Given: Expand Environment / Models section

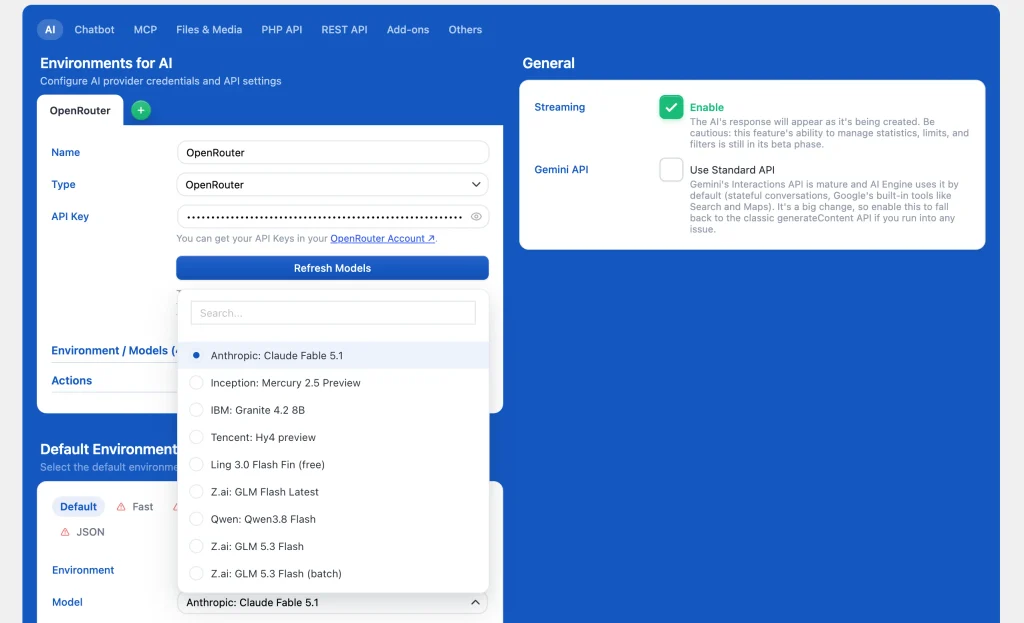Looking at the screenshot, I should point(114,351).
